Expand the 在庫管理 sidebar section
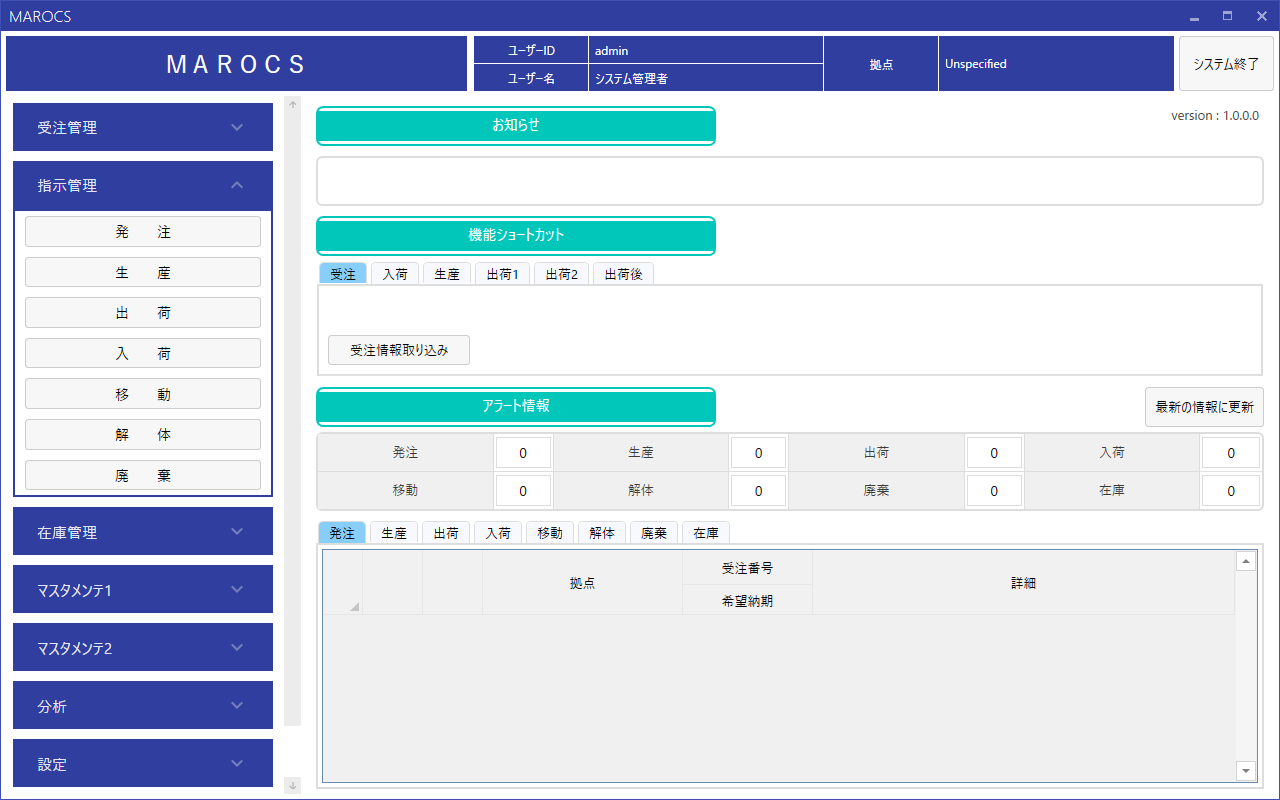 143,531
